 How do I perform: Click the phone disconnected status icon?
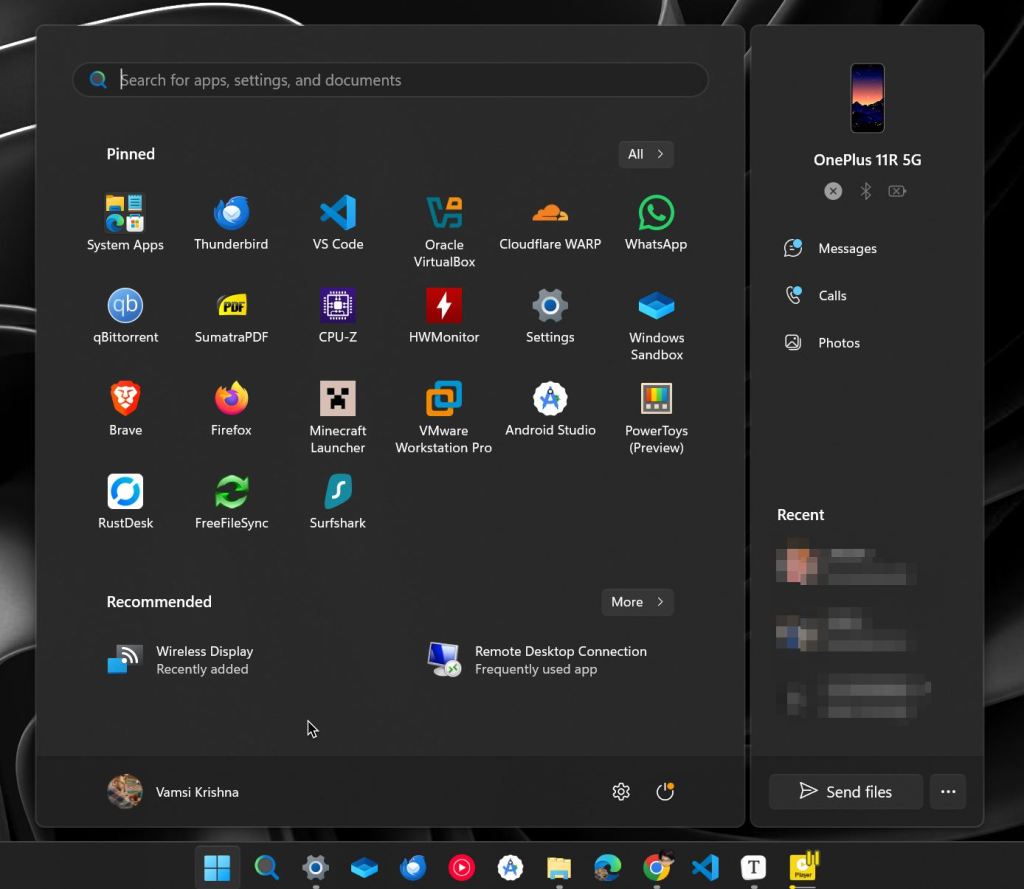pos(833,191)
